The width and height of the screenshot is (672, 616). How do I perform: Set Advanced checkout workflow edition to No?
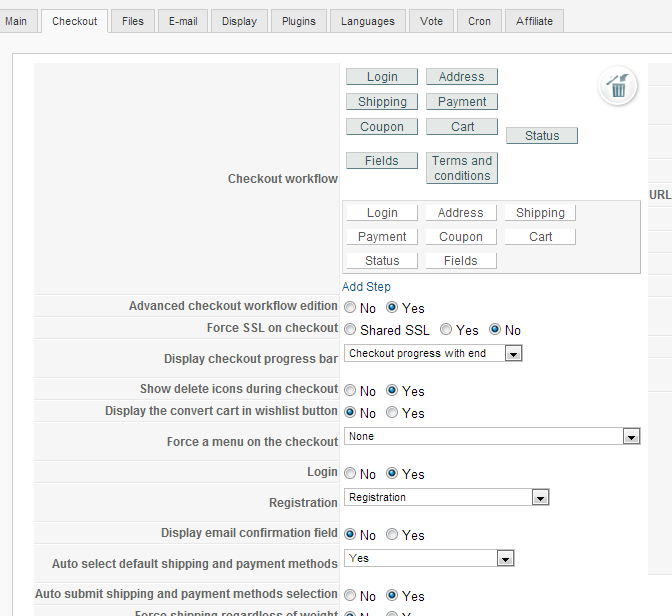(350, 308)
